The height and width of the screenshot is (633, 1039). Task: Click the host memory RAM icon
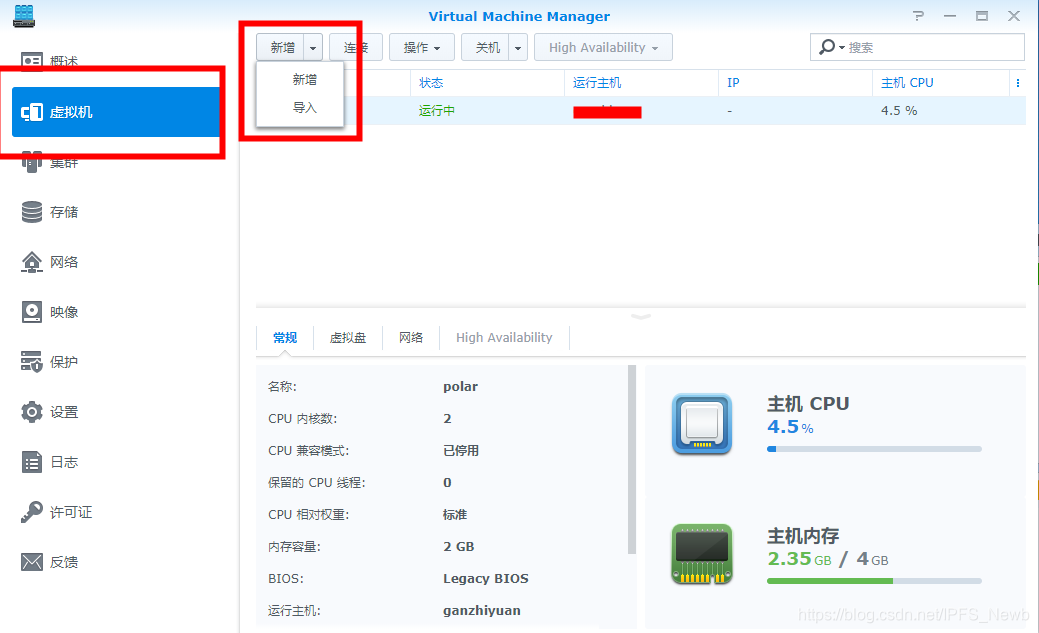[702, 554]
